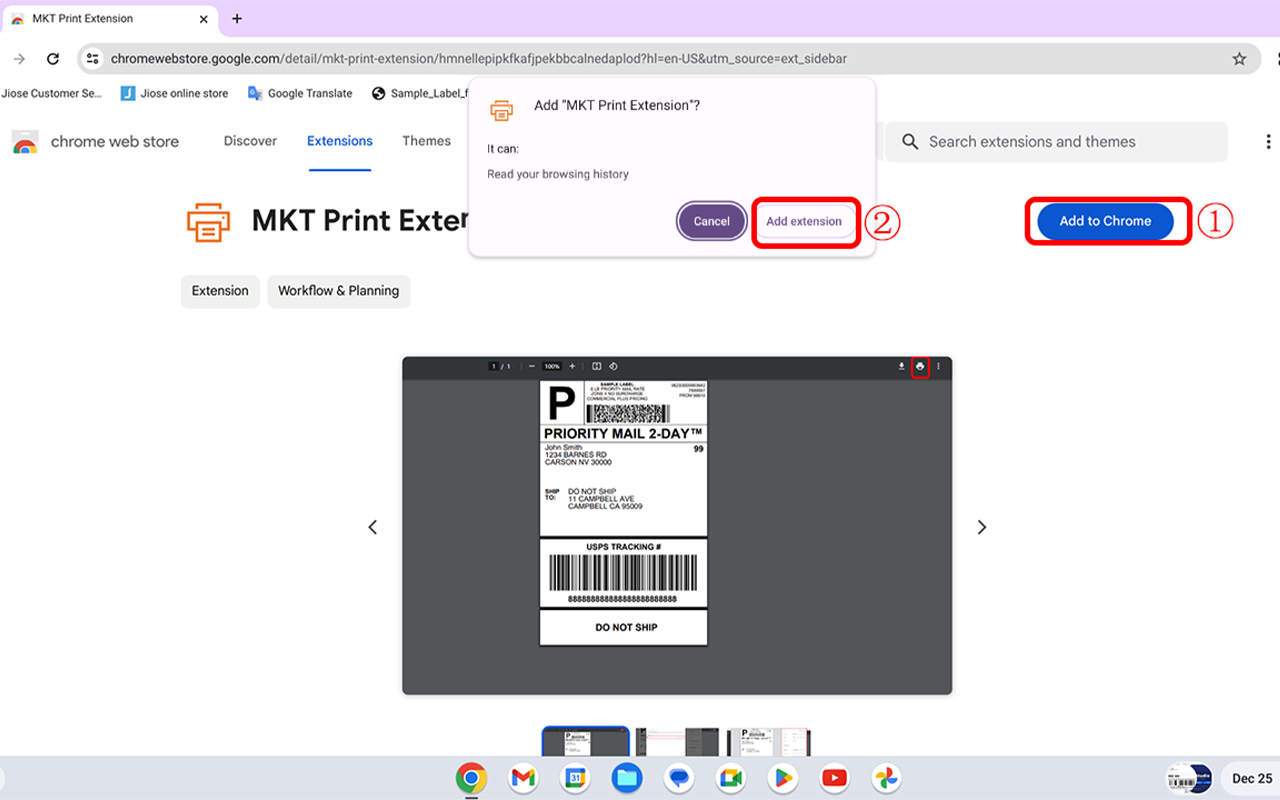The image size is (1280, 800).
Task: Launch Chrome from the shelf
Action: pyautogui.click(x=471, y=778)
